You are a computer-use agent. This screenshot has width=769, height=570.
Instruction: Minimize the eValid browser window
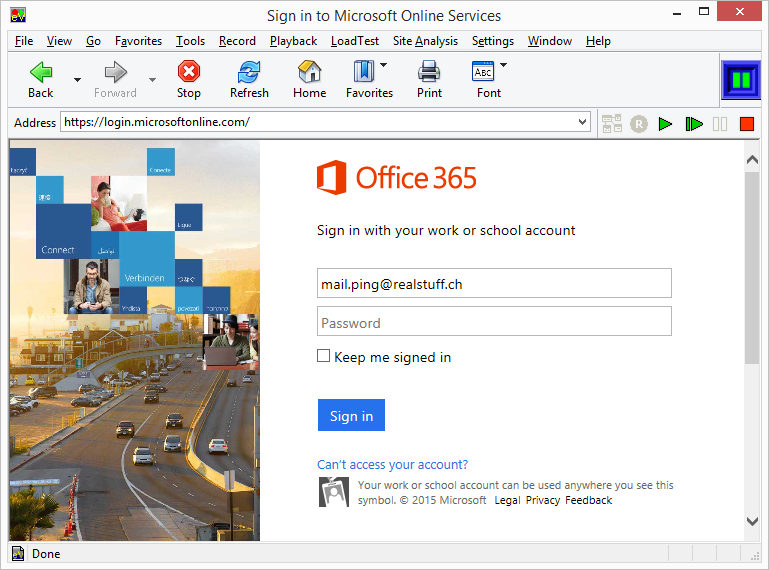(677, 13)
